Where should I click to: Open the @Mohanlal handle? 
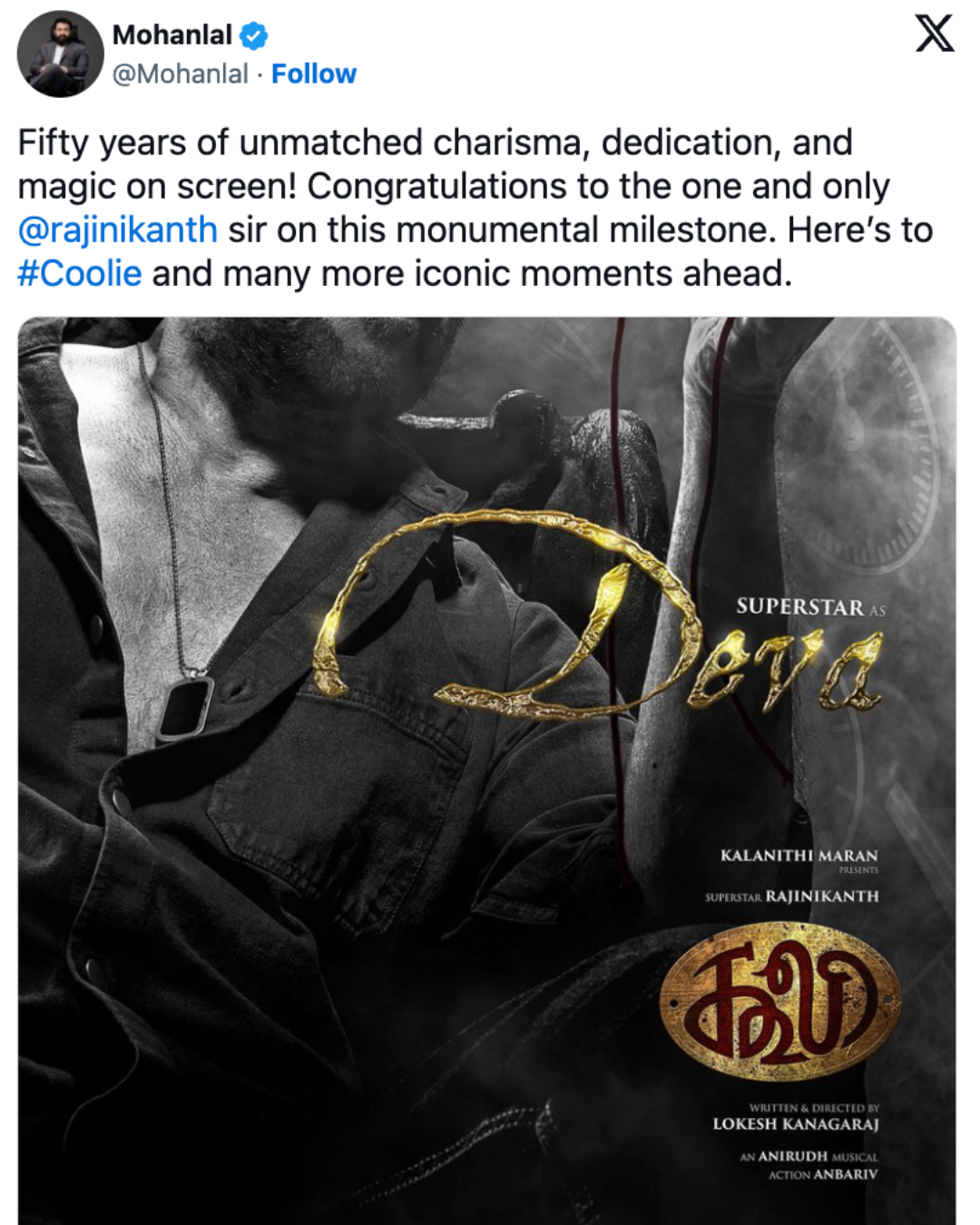click(x=180, y=73)
